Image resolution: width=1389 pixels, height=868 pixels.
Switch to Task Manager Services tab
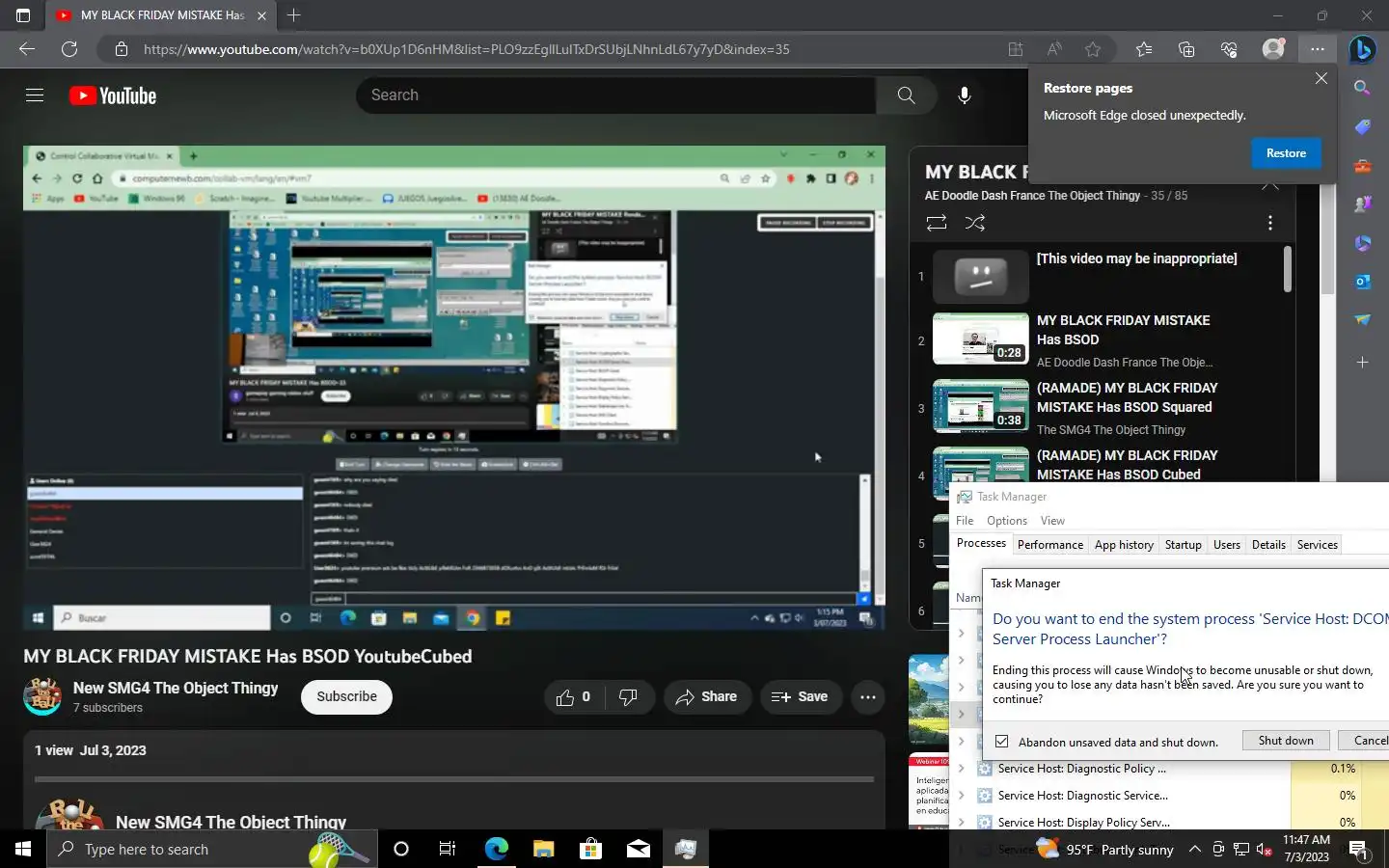point(1317,545)
